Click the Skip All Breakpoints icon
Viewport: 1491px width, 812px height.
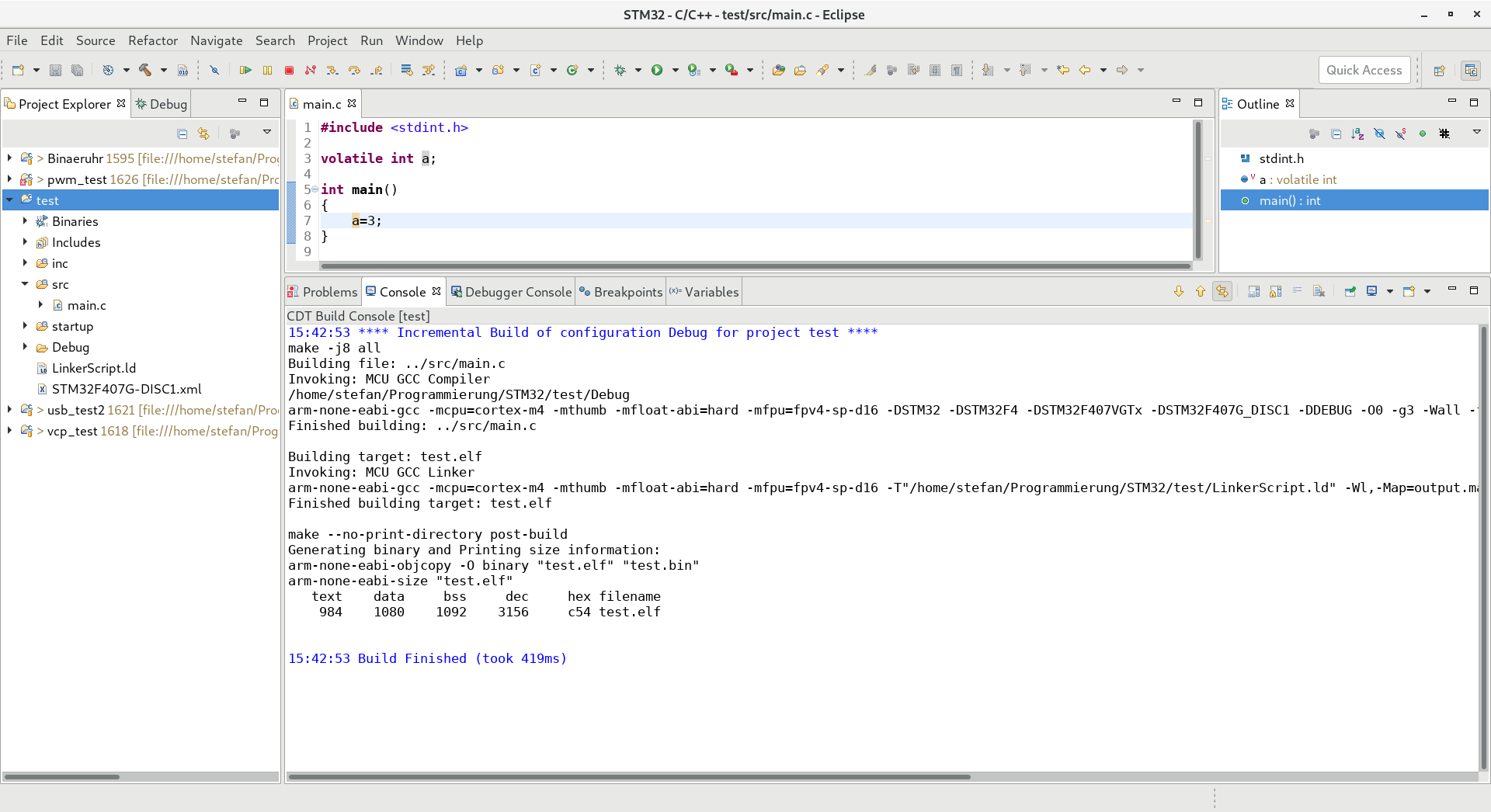pyautogui.click(x=214, y=70)
